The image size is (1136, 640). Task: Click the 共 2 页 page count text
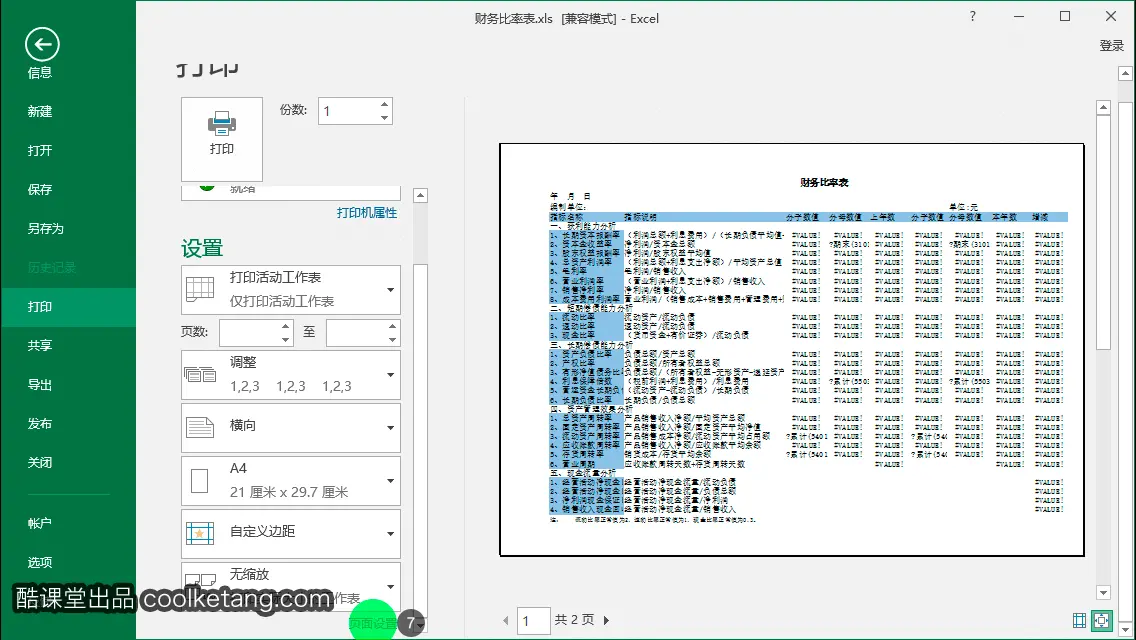pyautogui.click(x=574, y=620)
